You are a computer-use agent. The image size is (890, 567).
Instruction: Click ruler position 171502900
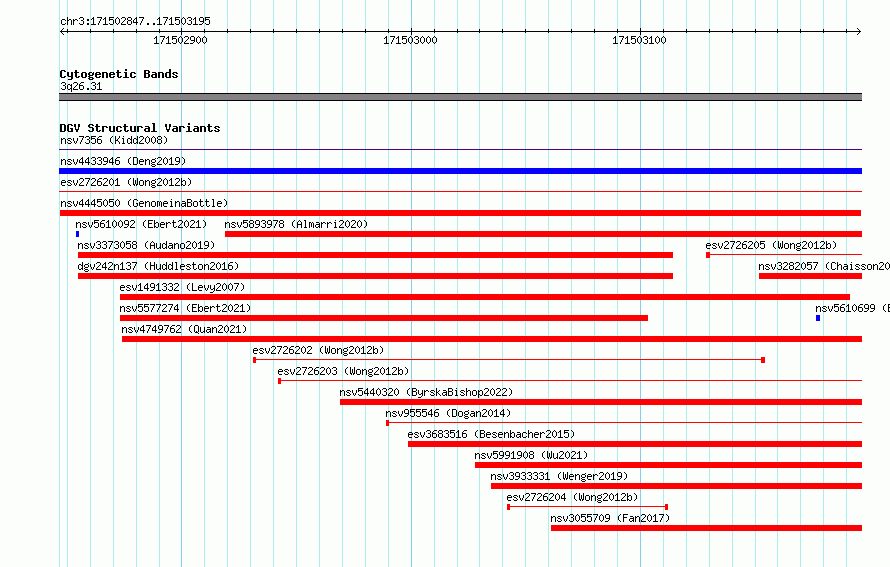pos(180,40)
